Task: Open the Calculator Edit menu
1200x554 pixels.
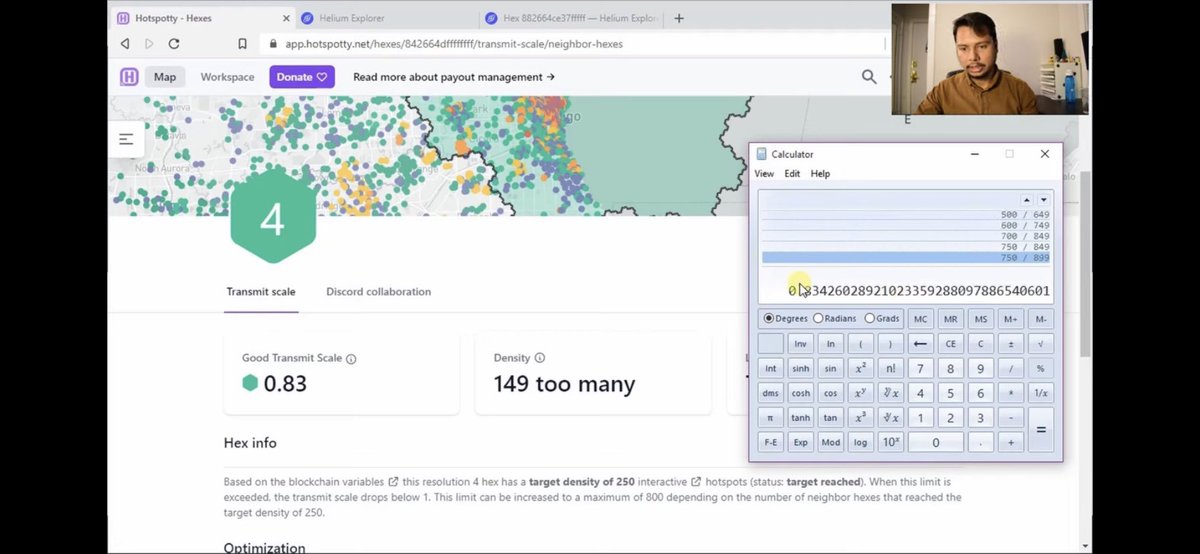Action: coord(792,174)
